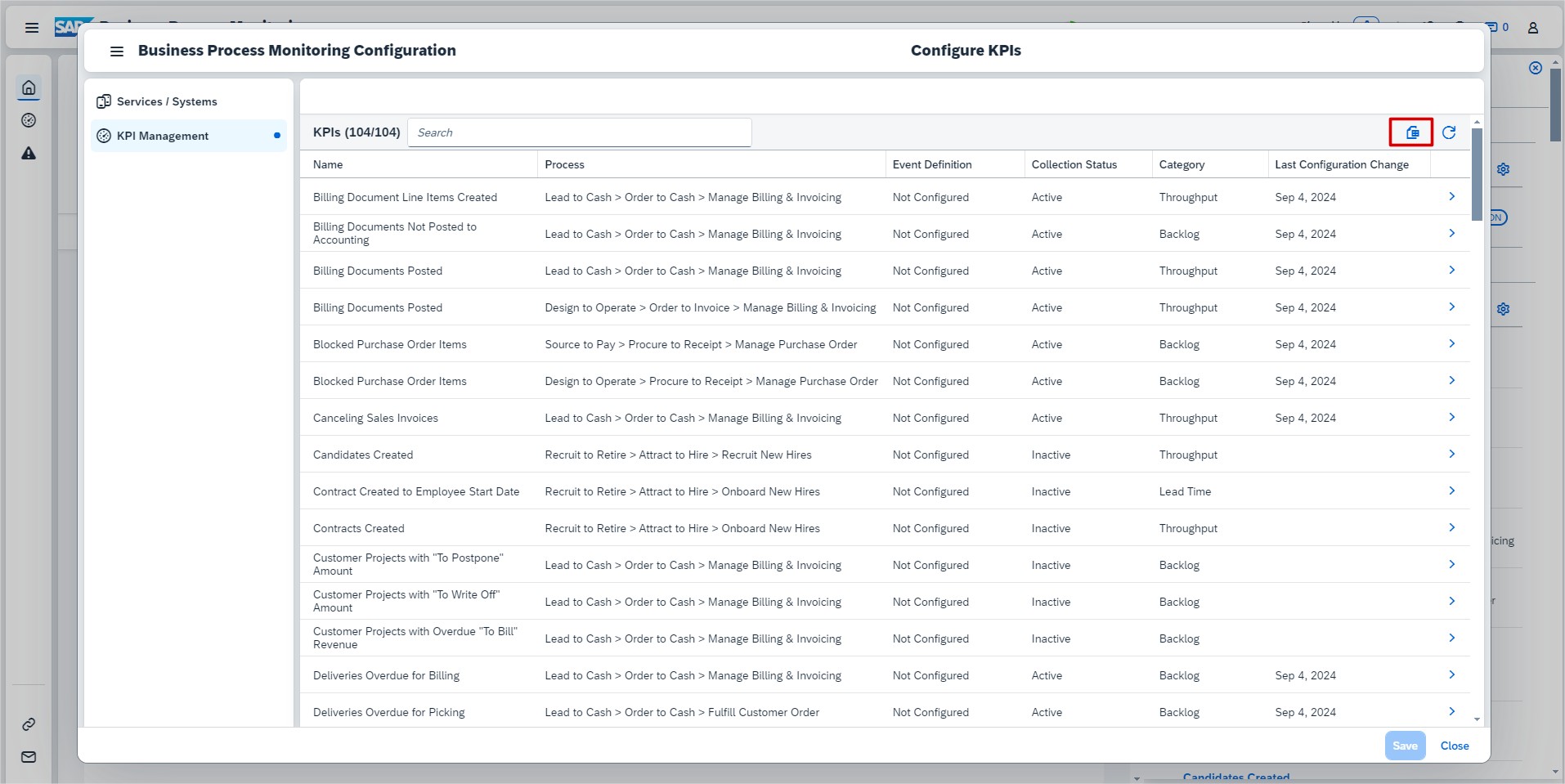This screenshot has height=784, width=1565.
Task: Refresh the KPI list
Action: coord(1448,132)
